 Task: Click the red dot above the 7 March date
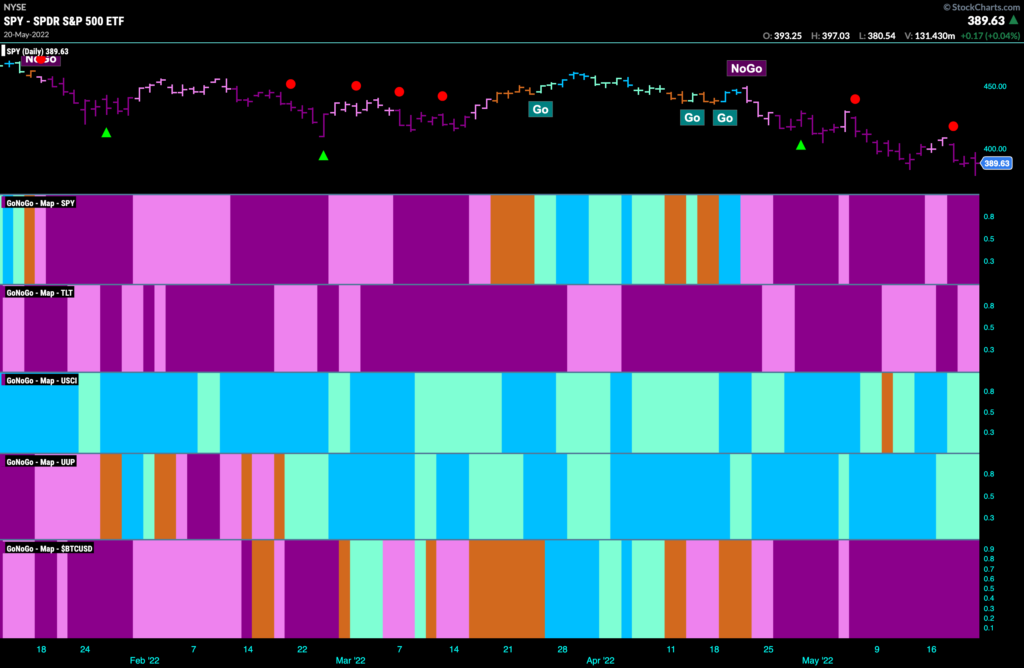tap(399, 91)
